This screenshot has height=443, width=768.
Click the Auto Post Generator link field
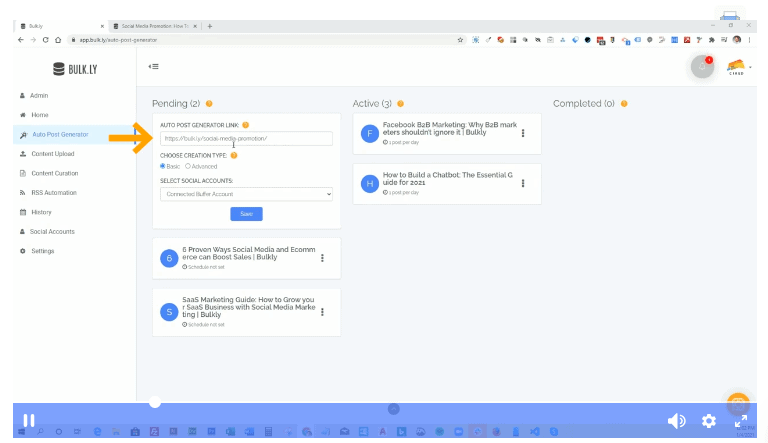[x=246, y=138]
